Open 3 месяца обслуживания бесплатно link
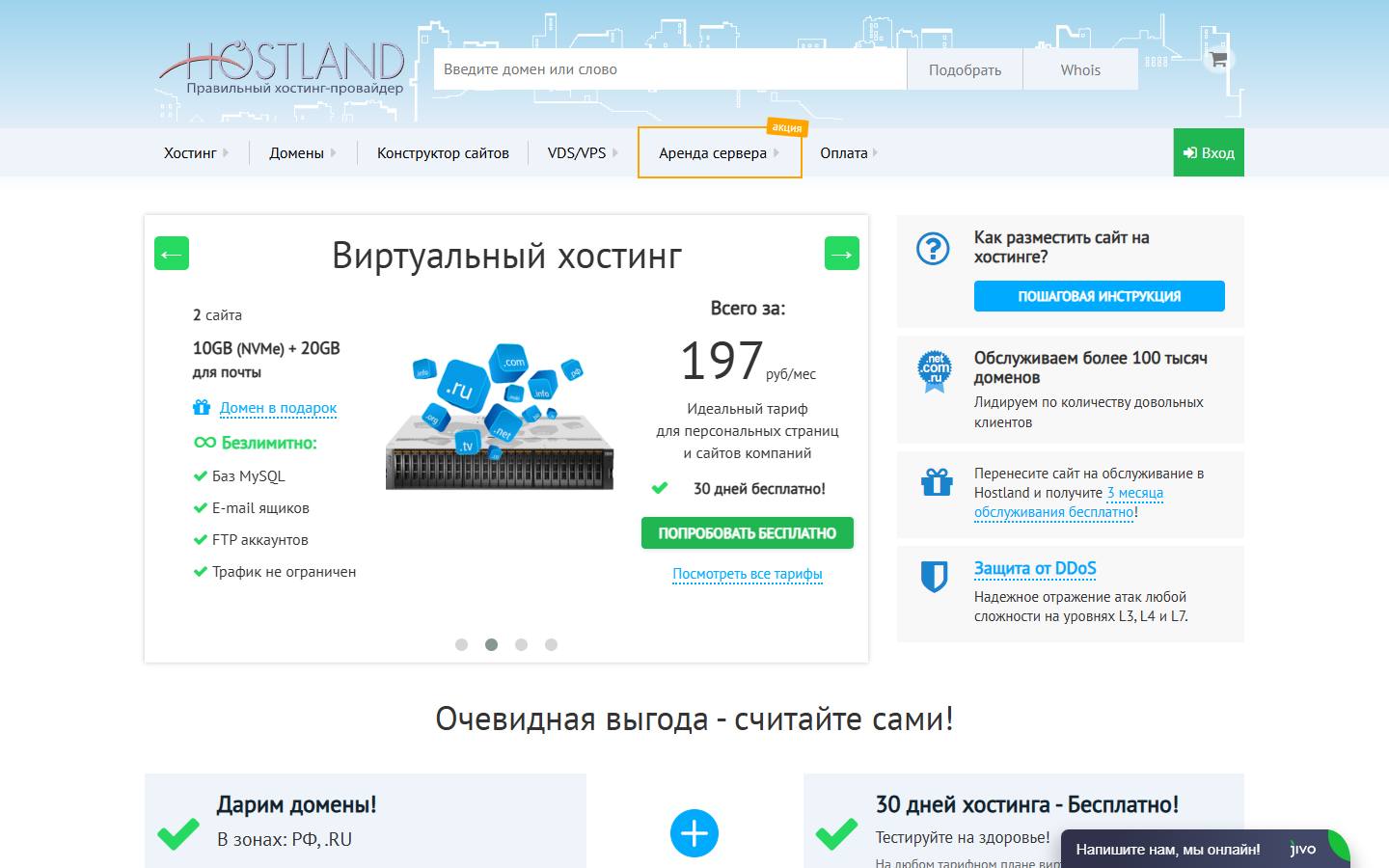 tap(1069, 502)
